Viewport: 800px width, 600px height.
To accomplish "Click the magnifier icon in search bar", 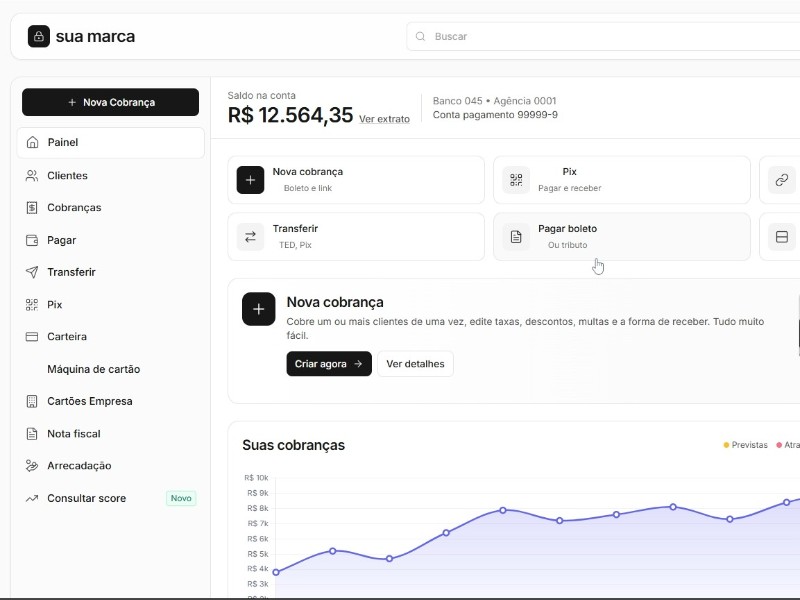I will click(x=421, y=36).
